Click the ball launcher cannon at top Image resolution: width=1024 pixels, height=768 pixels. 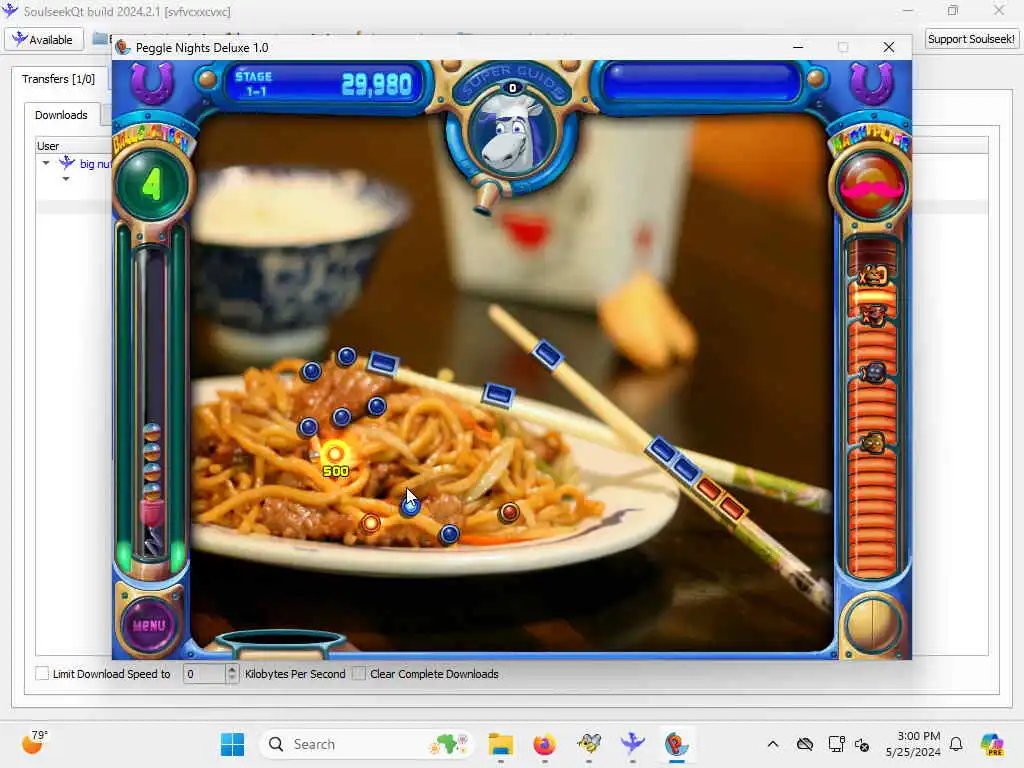click(x=487, y=199)
